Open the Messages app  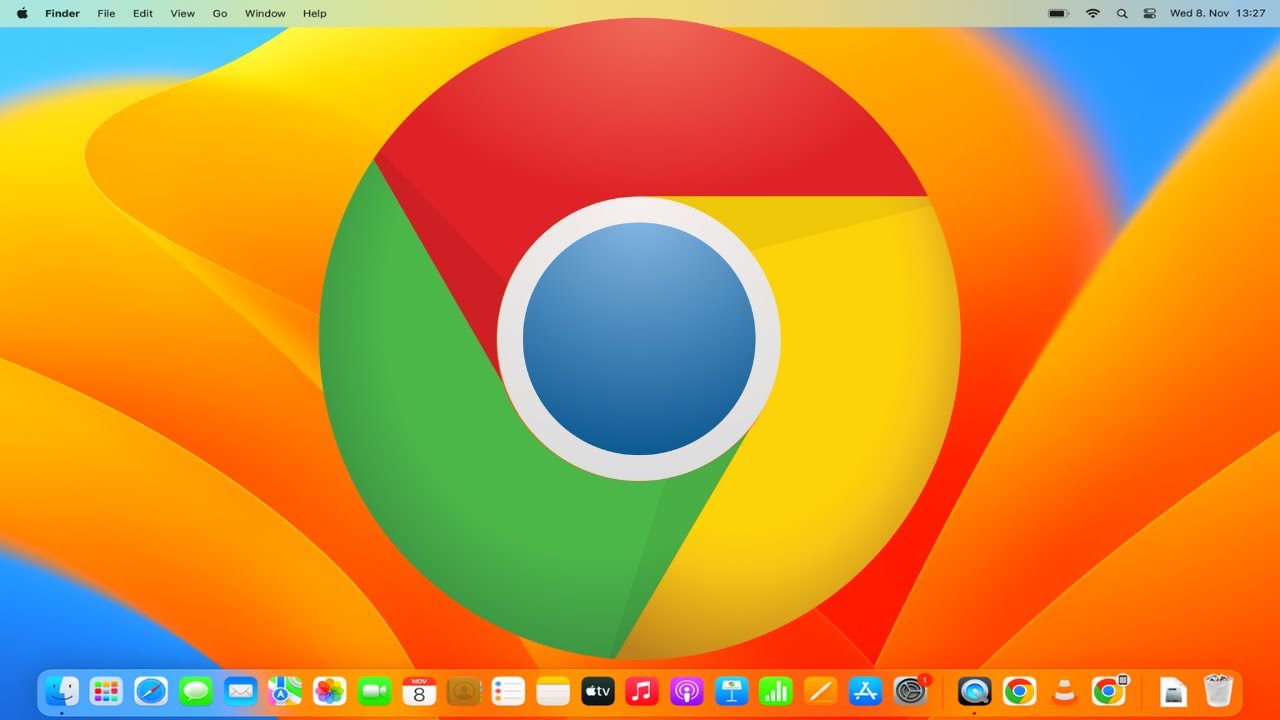(196, 690)
